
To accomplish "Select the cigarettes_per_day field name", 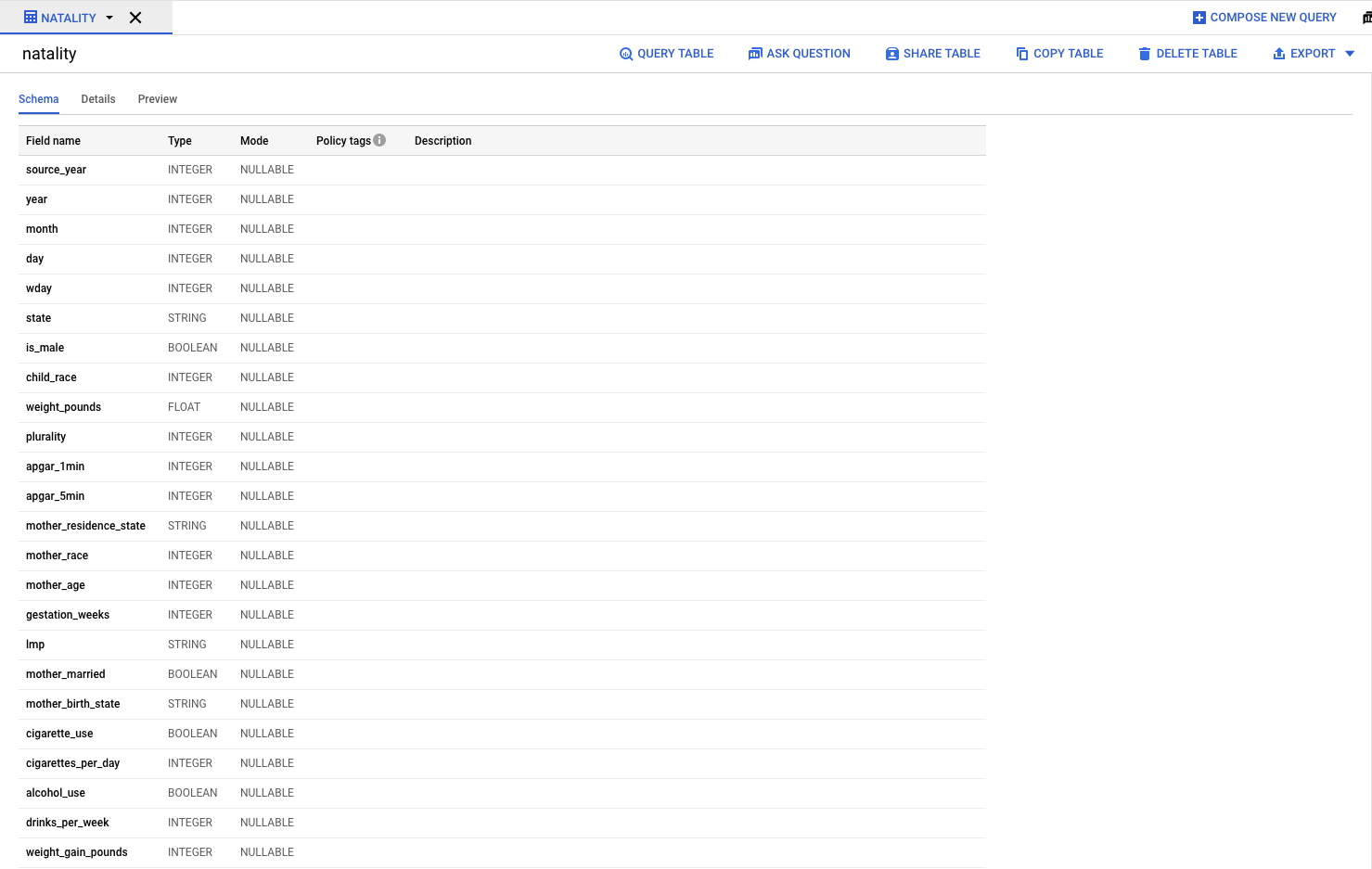I will [72, 763].
